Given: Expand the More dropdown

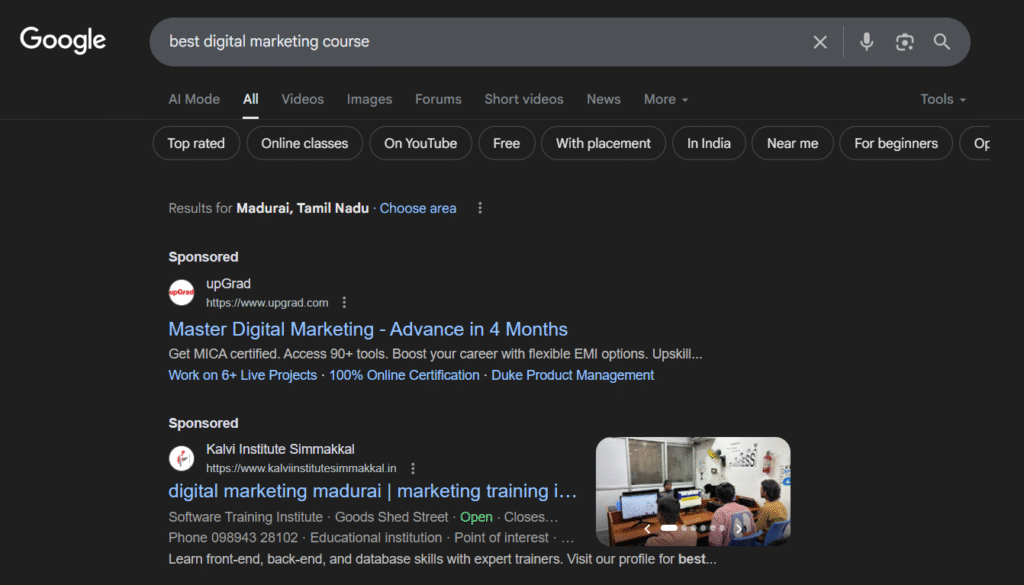Looking at the screenshot, I should (666, 99).
